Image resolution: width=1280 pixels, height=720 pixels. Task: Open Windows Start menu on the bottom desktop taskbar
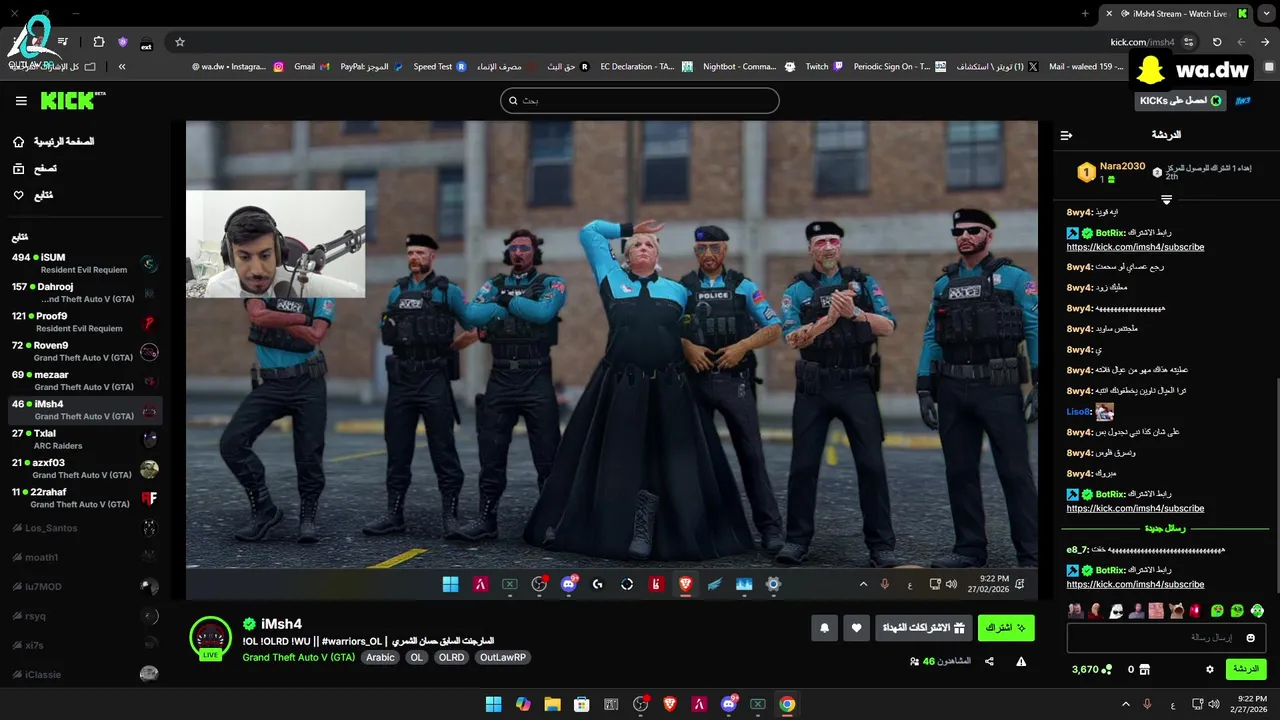(x=494, y=704)
